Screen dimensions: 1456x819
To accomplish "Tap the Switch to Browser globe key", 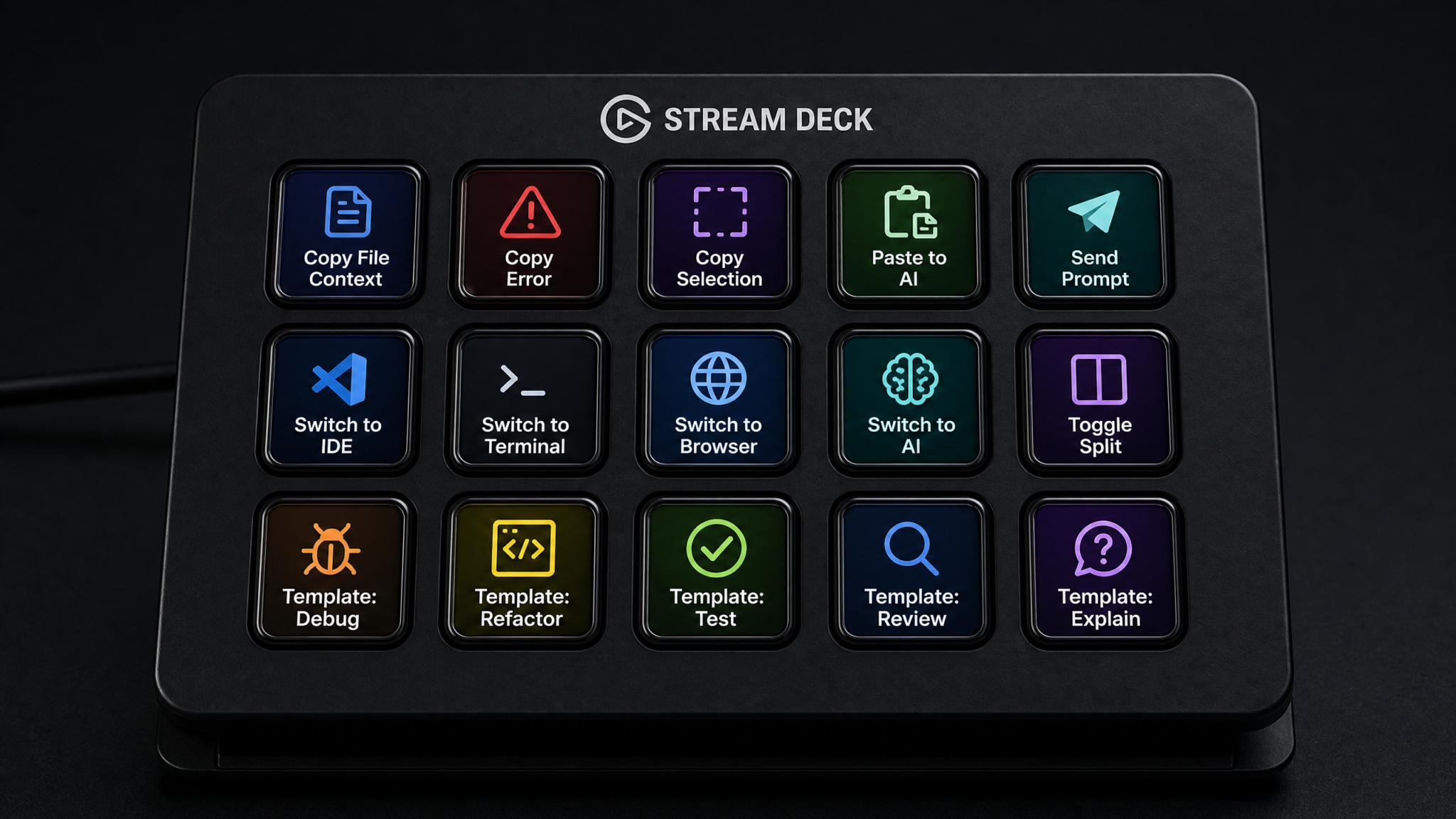I will pyautogui.click(x=718, y=400).
